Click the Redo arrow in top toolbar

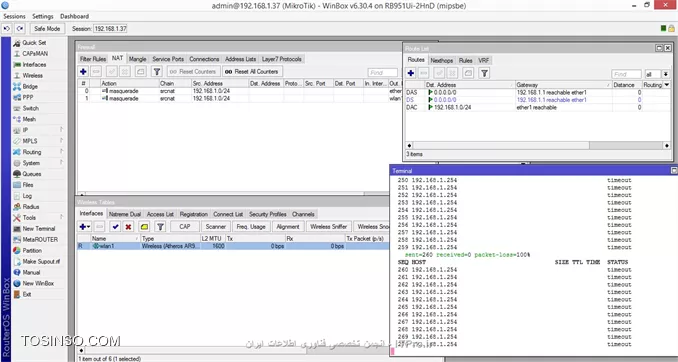pyautogui.click(x=20, y=29)
